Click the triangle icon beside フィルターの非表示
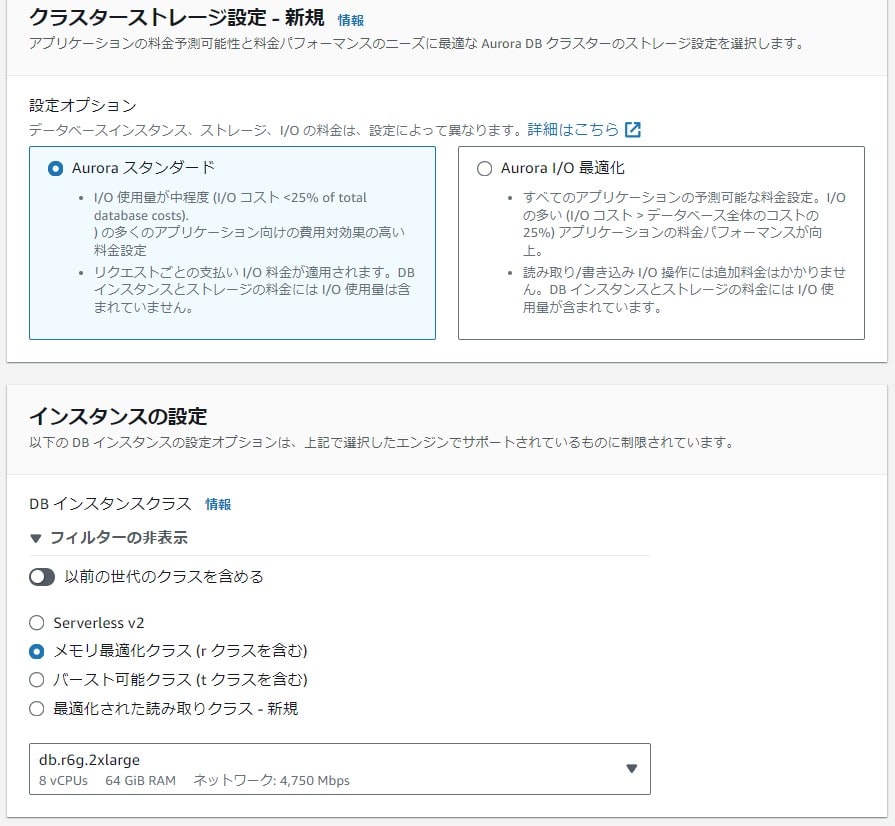 (x=35, y=538)
